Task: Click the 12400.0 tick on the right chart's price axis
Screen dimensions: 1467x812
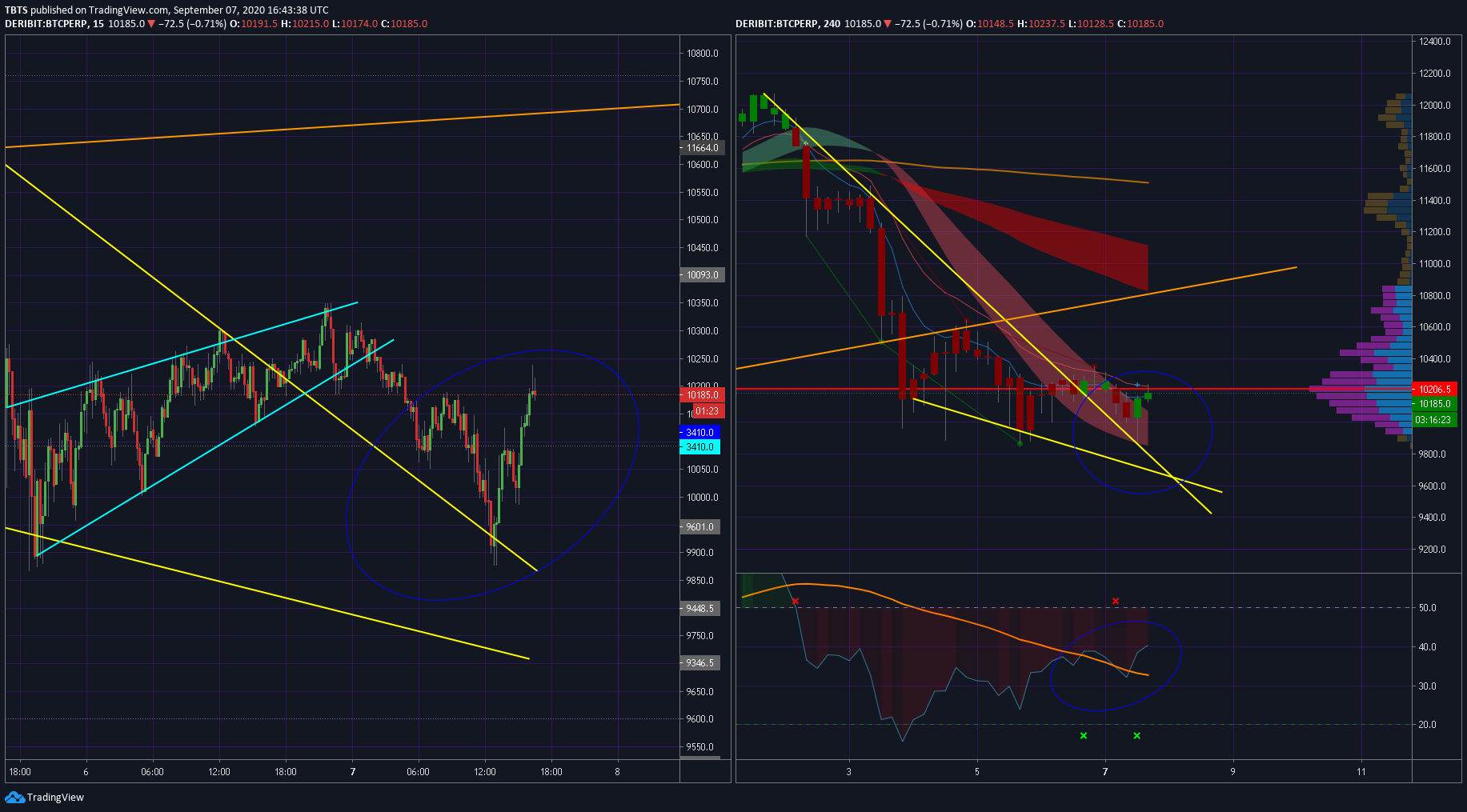Action: [x=1435, y=42]
